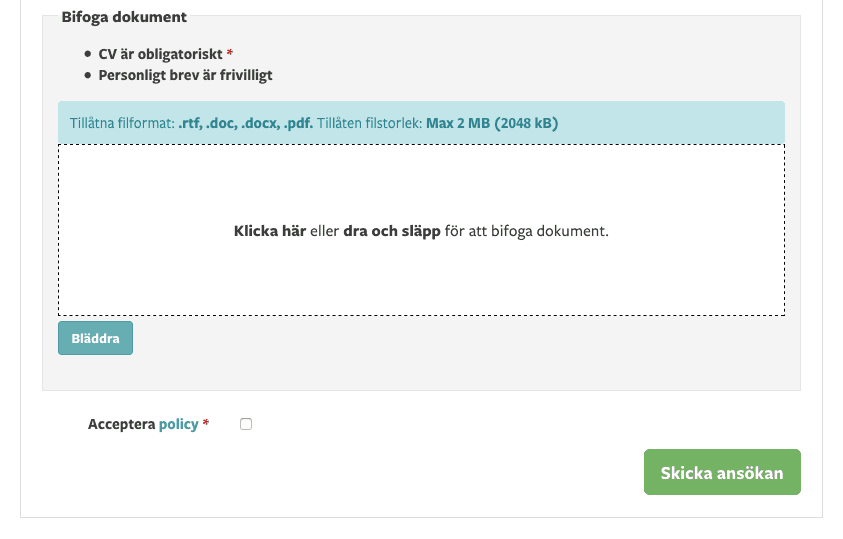The image size is (843, 539).
Task: Select the 'Bifoga dokument' section heading
Action: click(124, 17)
